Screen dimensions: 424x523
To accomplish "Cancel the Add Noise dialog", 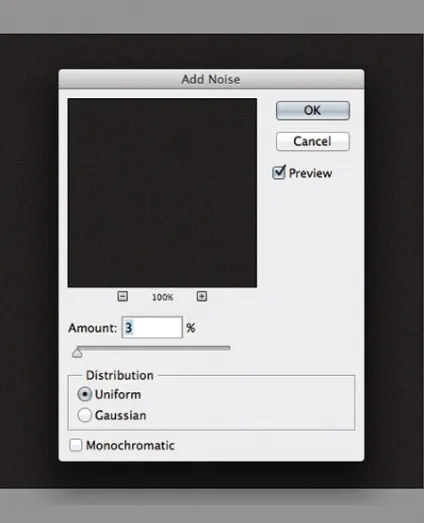I will [x=313, y=141].
